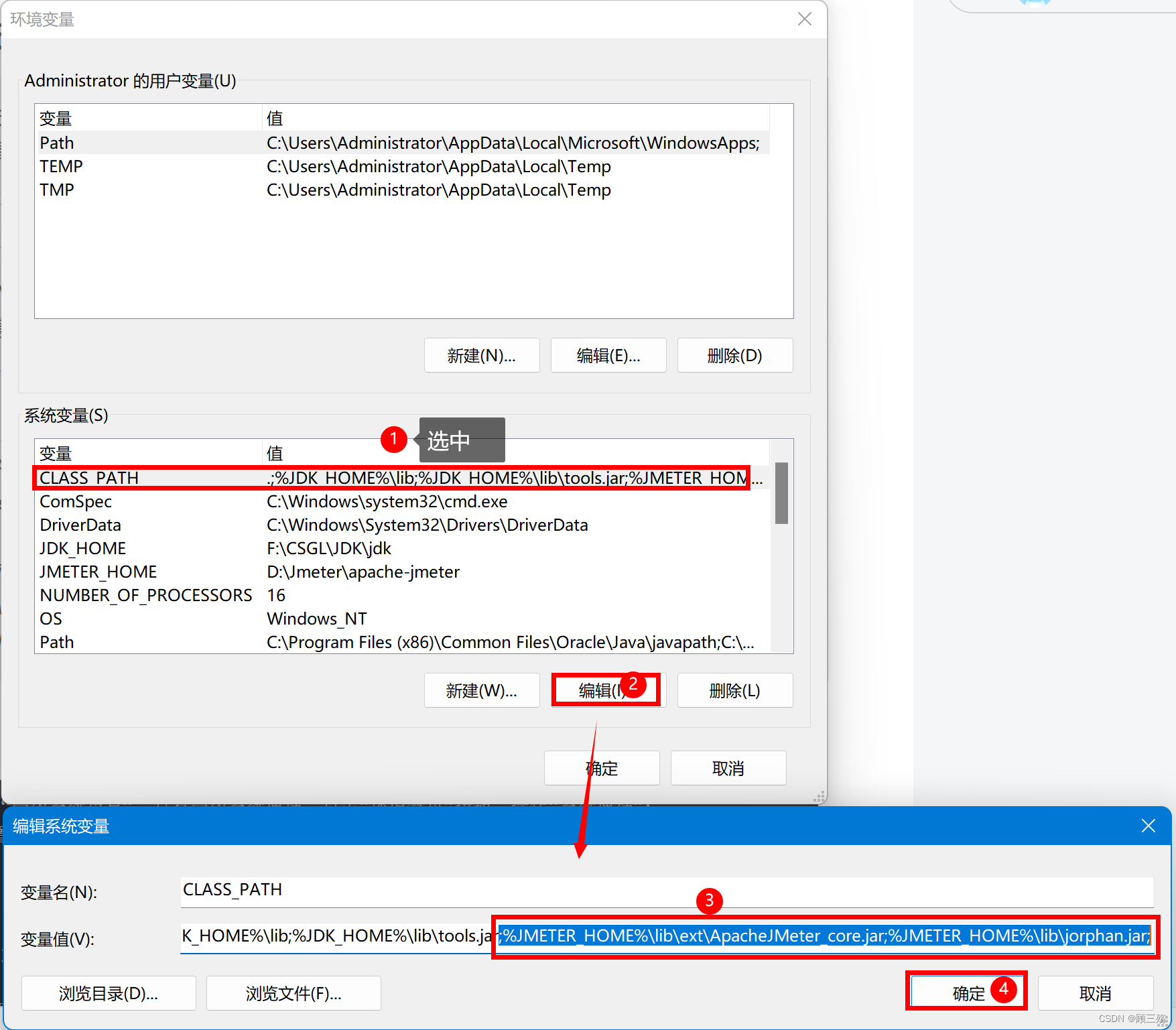Image resolution: width=1176 pixels, height=1030 pixels.
Task: Click 浏览文件(F)... button
Action: [293, 993]
